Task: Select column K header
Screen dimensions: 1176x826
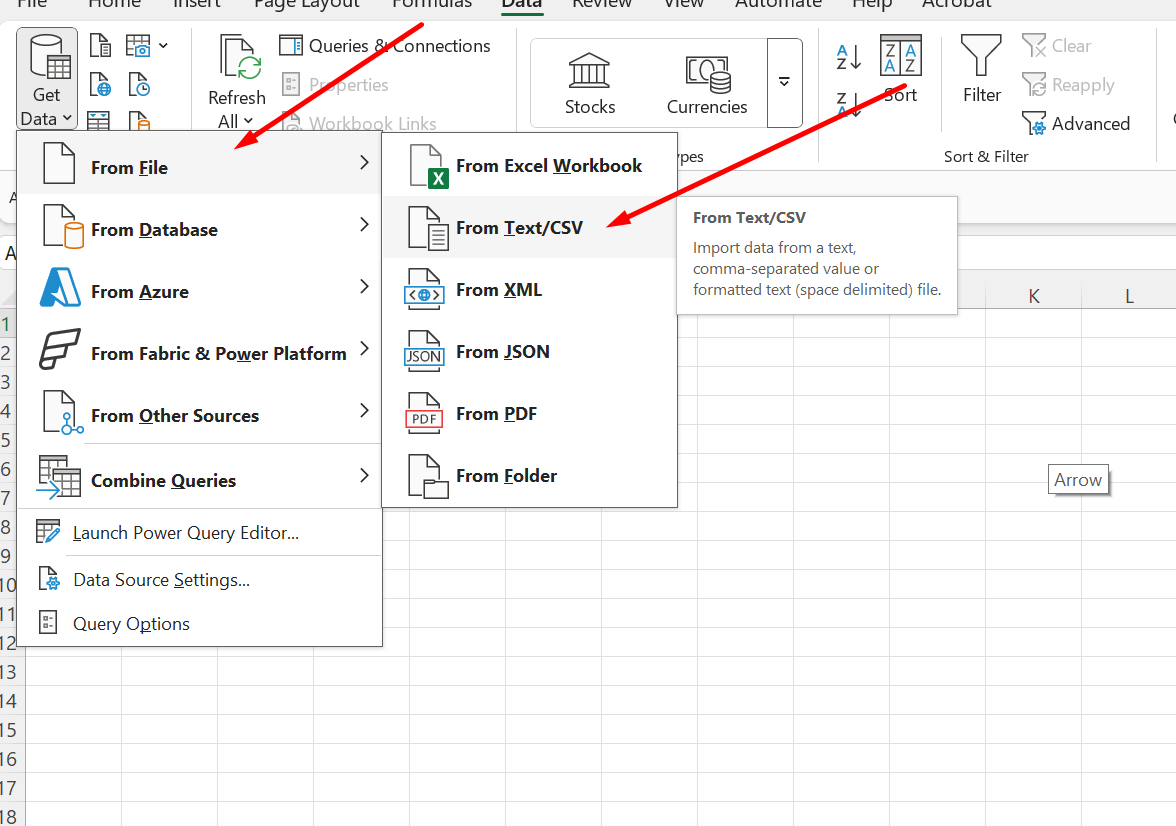Action: click(1034, 296)
